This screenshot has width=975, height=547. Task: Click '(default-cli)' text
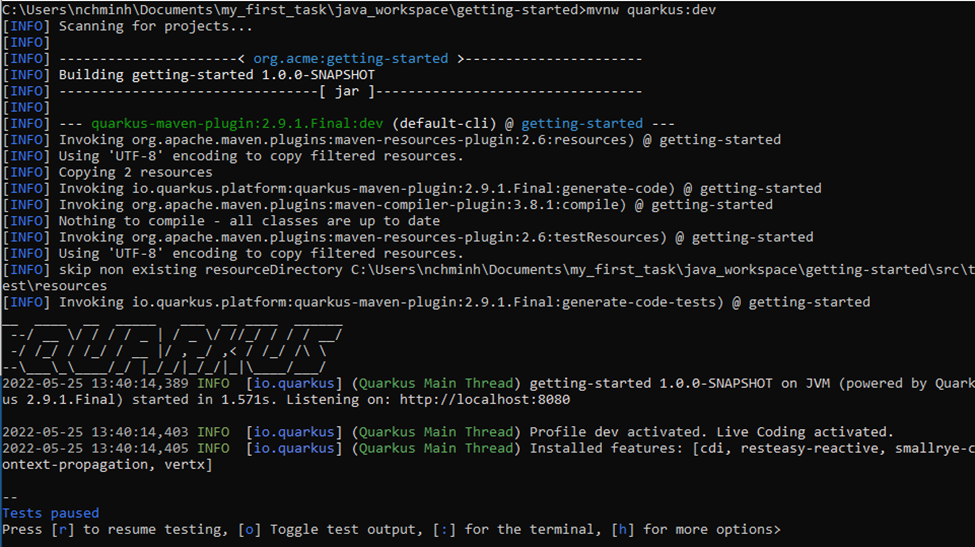444,124
